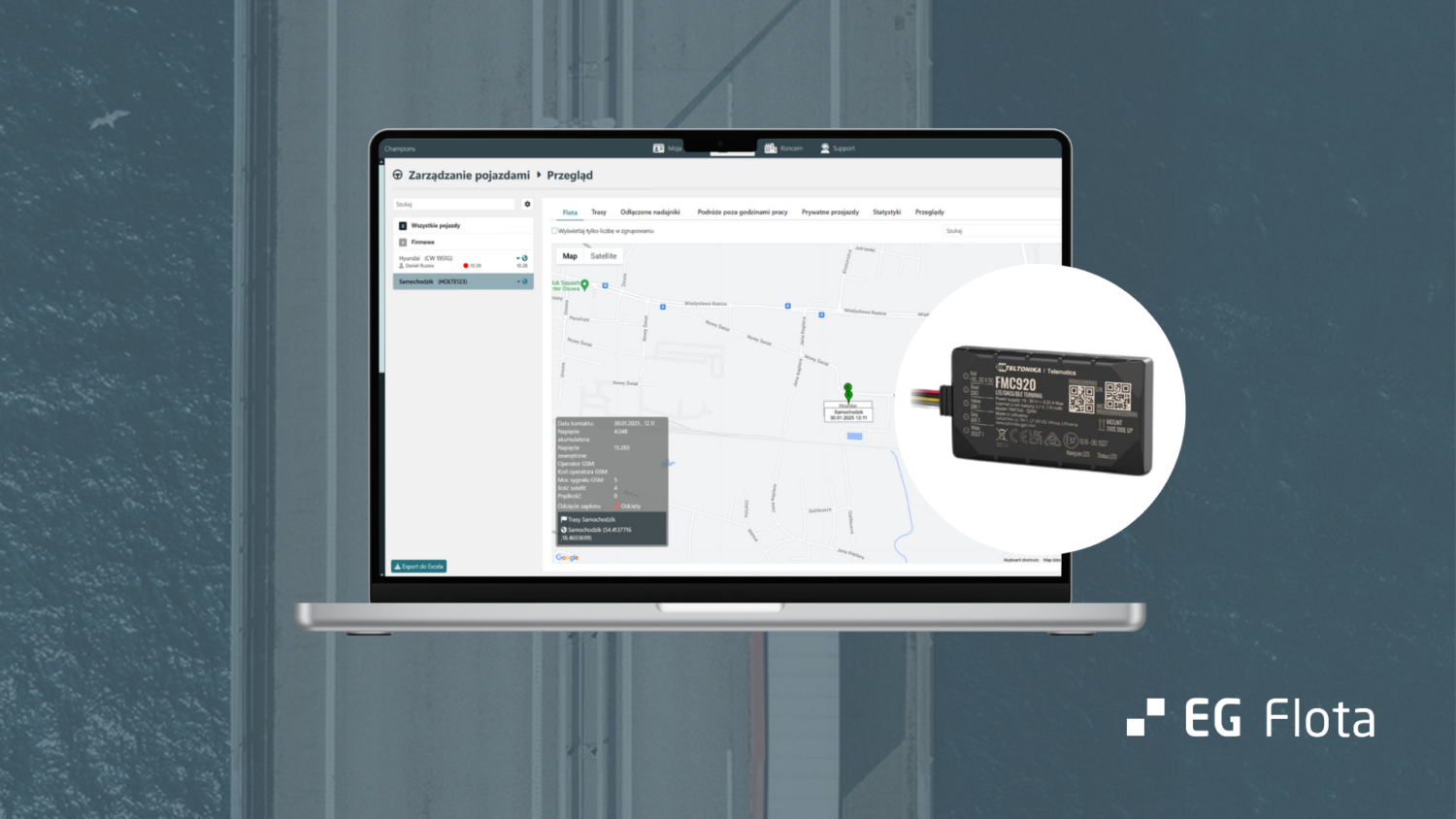This screenshot has width=1456, height=819.
Task: Select Wszystkie pojazdy in the vehicle list
Action: 435,225
